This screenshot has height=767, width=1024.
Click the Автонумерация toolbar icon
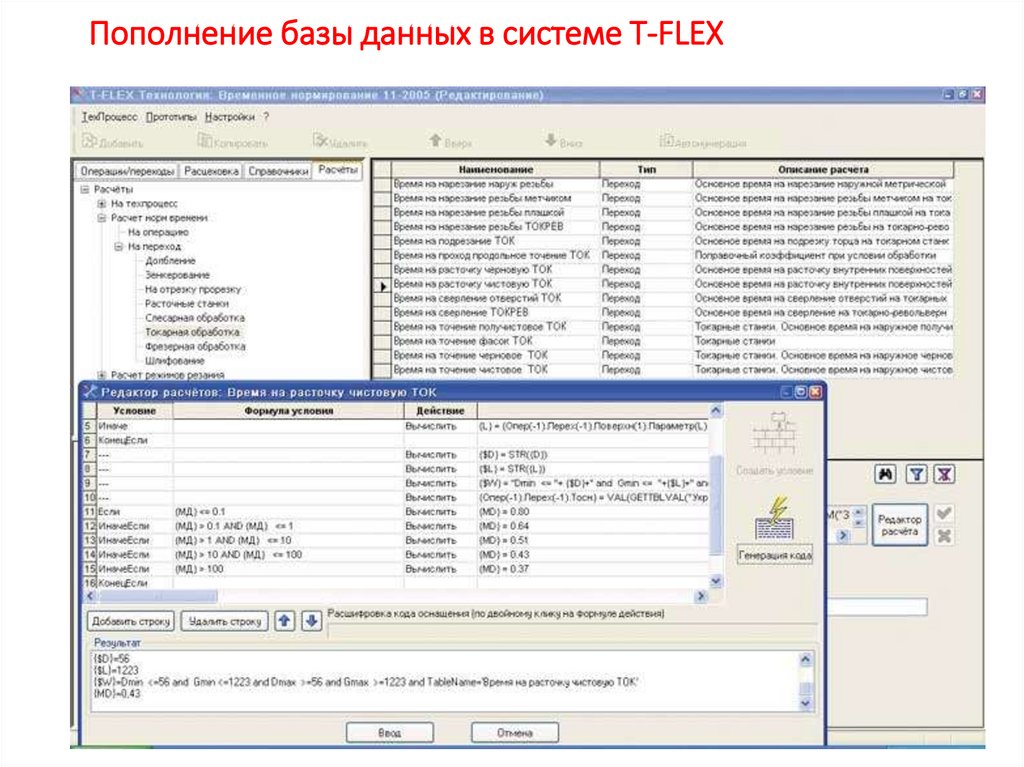[x=666, y=141]
